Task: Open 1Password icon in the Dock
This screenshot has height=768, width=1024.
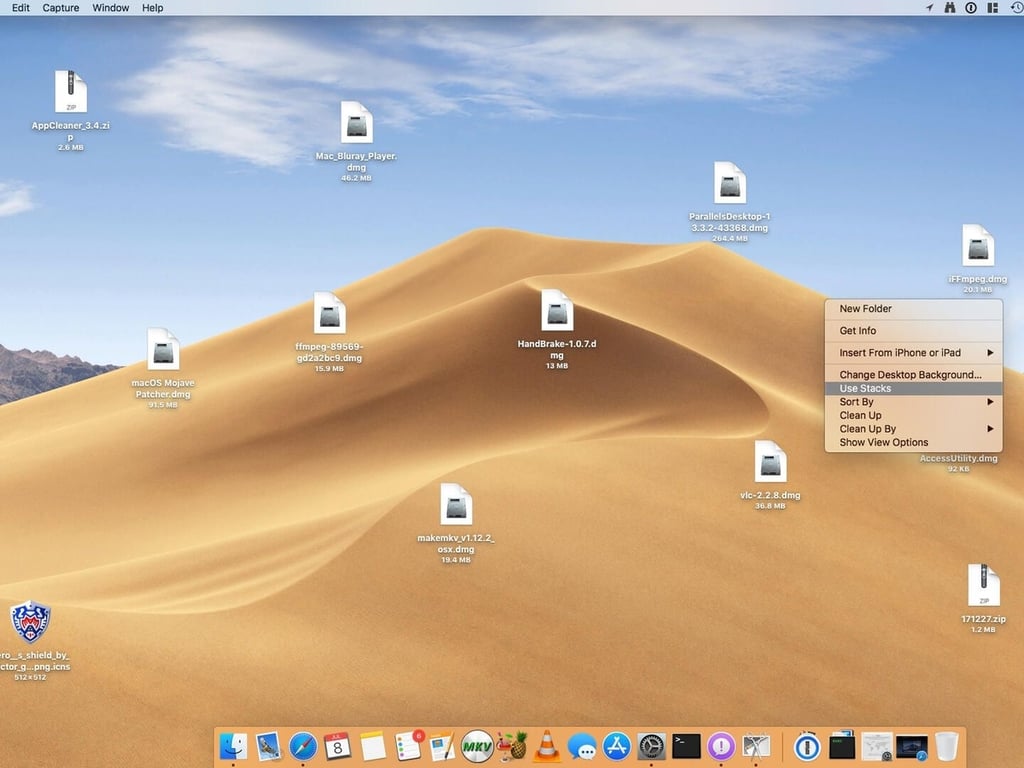Action: click(x=807, y=746)
